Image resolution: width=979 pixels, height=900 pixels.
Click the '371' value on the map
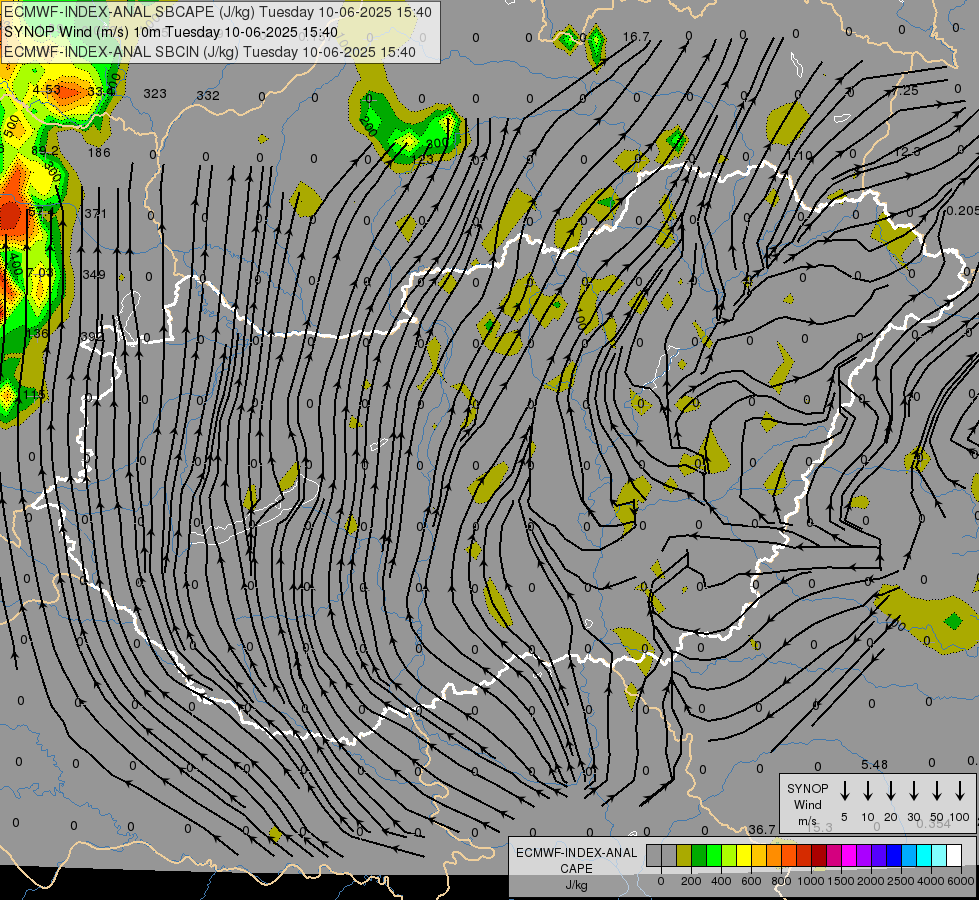96,213
